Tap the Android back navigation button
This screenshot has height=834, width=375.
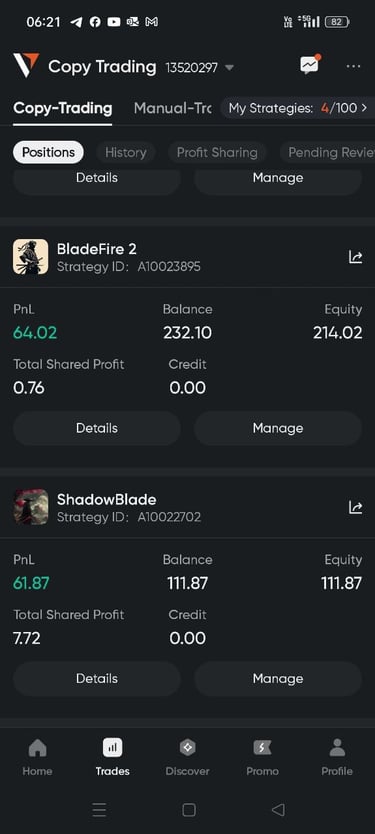[x=278, y=810]
